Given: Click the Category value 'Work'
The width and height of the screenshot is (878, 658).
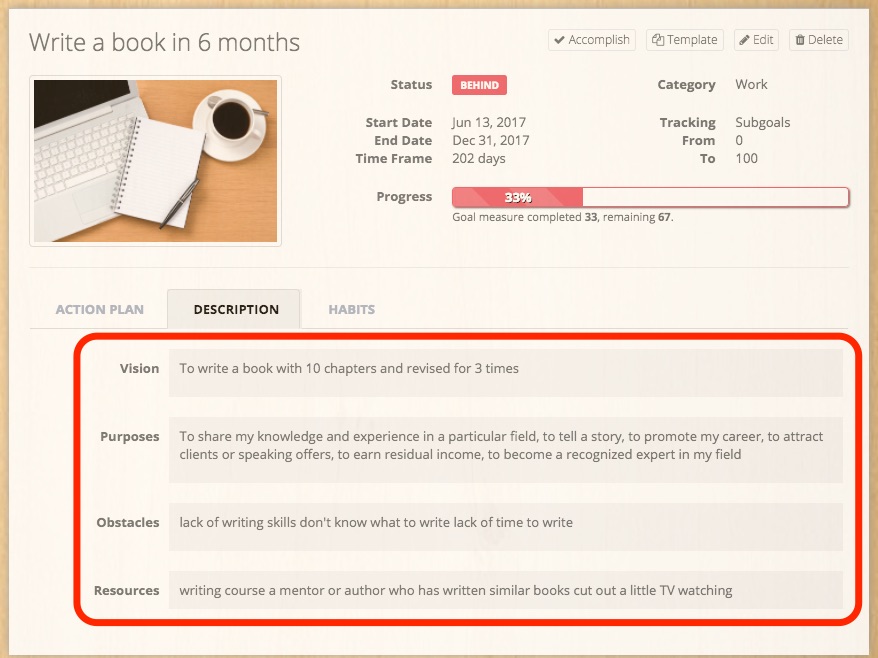Looking at the screenshot, I should click(x=751, y=85).
